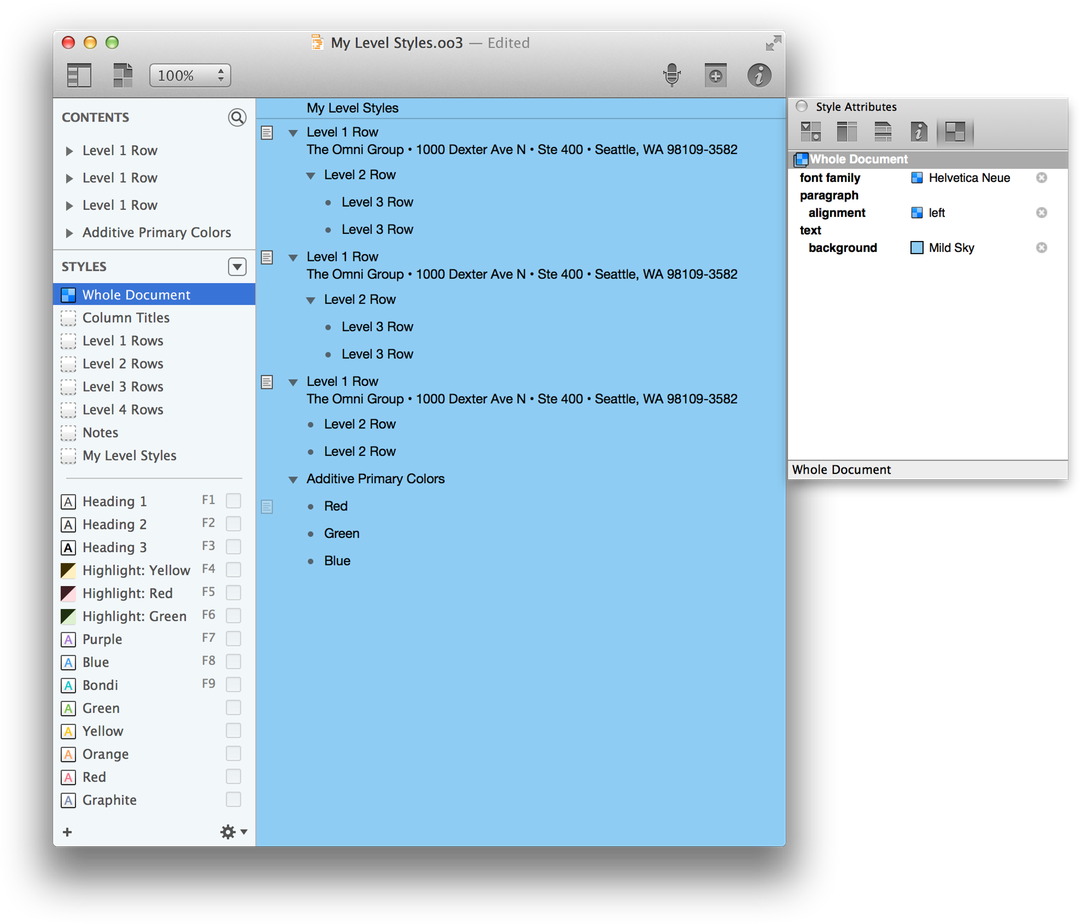Collapse the first Level 1 Row in outline

[x=293, y=133]
